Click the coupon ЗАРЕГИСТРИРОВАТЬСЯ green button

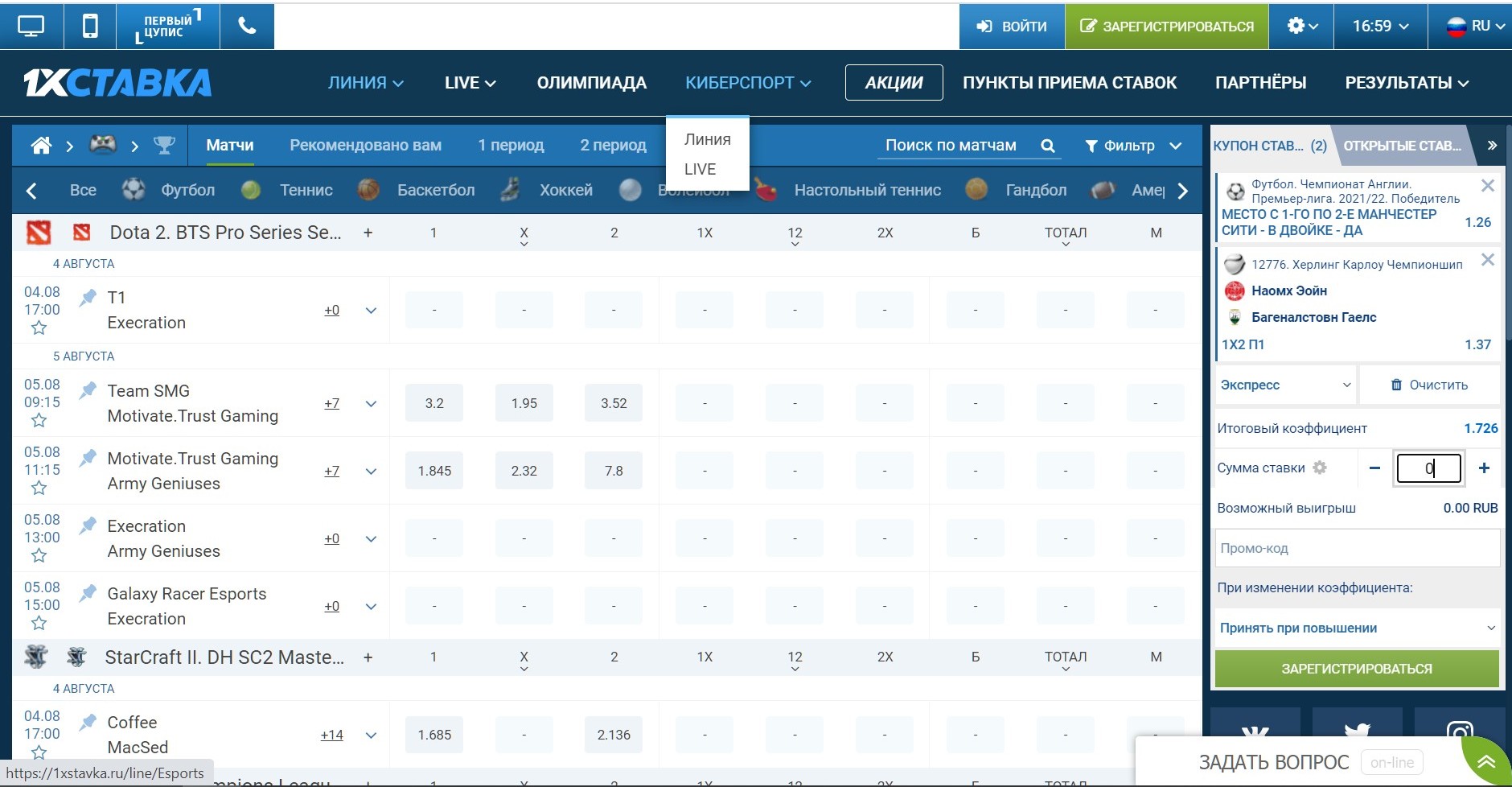pos(1357,669)
